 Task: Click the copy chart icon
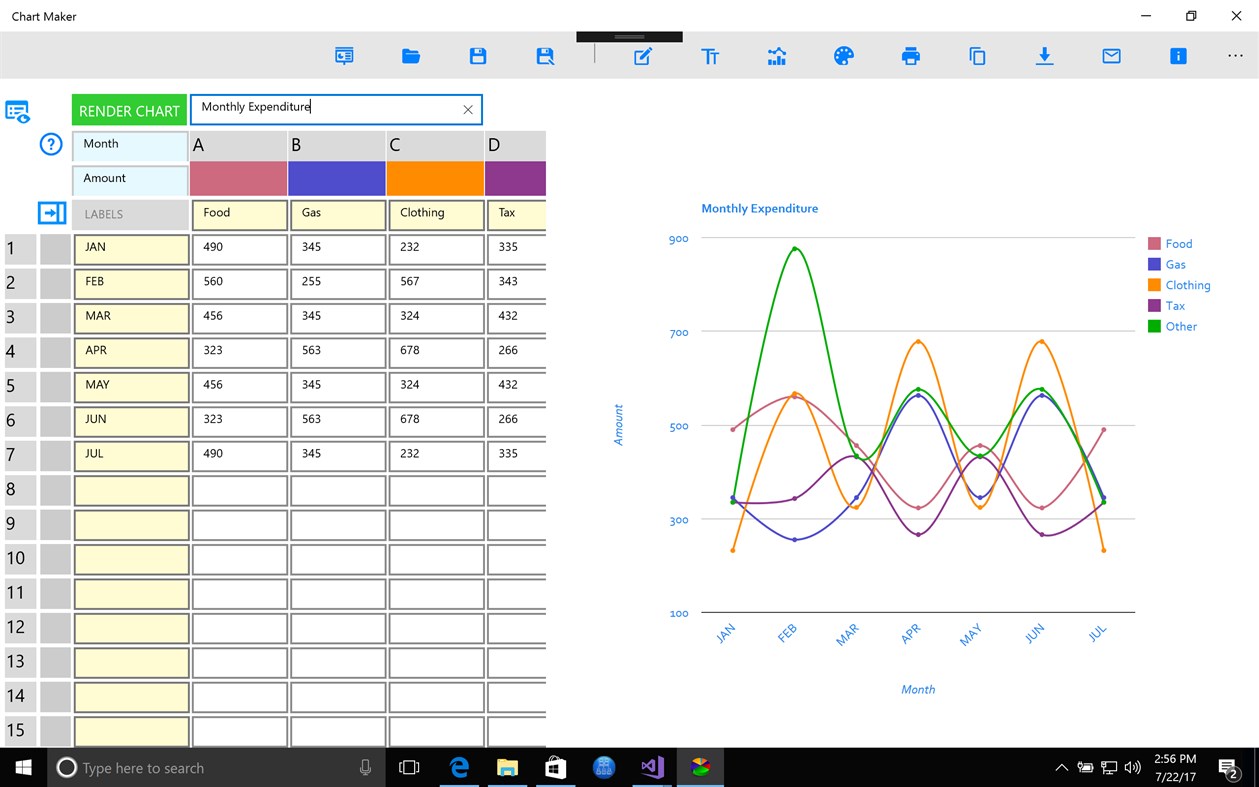click(x=977, y=57)
